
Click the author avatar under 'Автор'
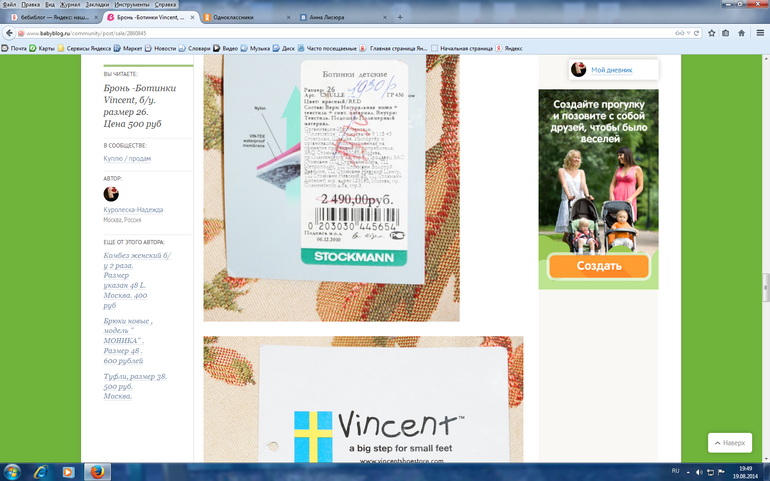pyautogui.click(x=112, y=194)
